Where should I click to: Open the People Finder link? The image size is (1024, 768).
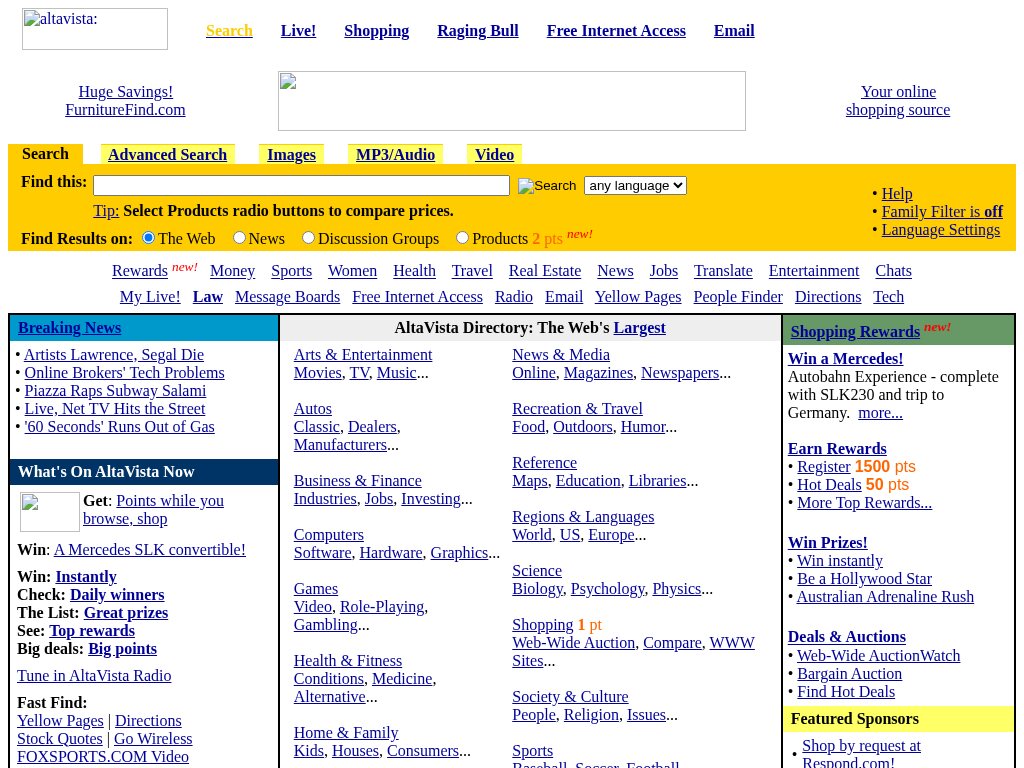[738, 297]
